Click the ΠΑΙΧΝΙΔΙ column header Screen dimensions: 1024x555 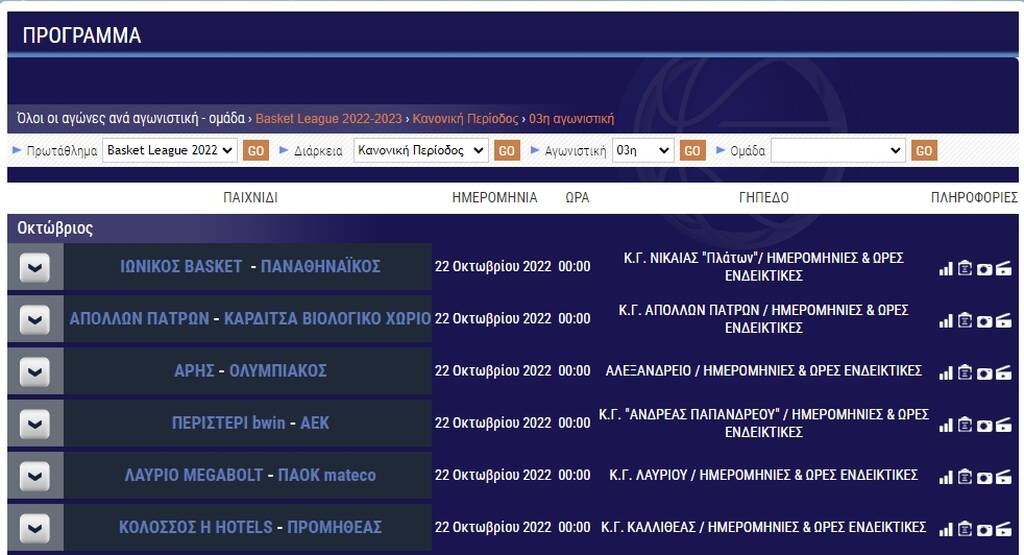point(251,197)
